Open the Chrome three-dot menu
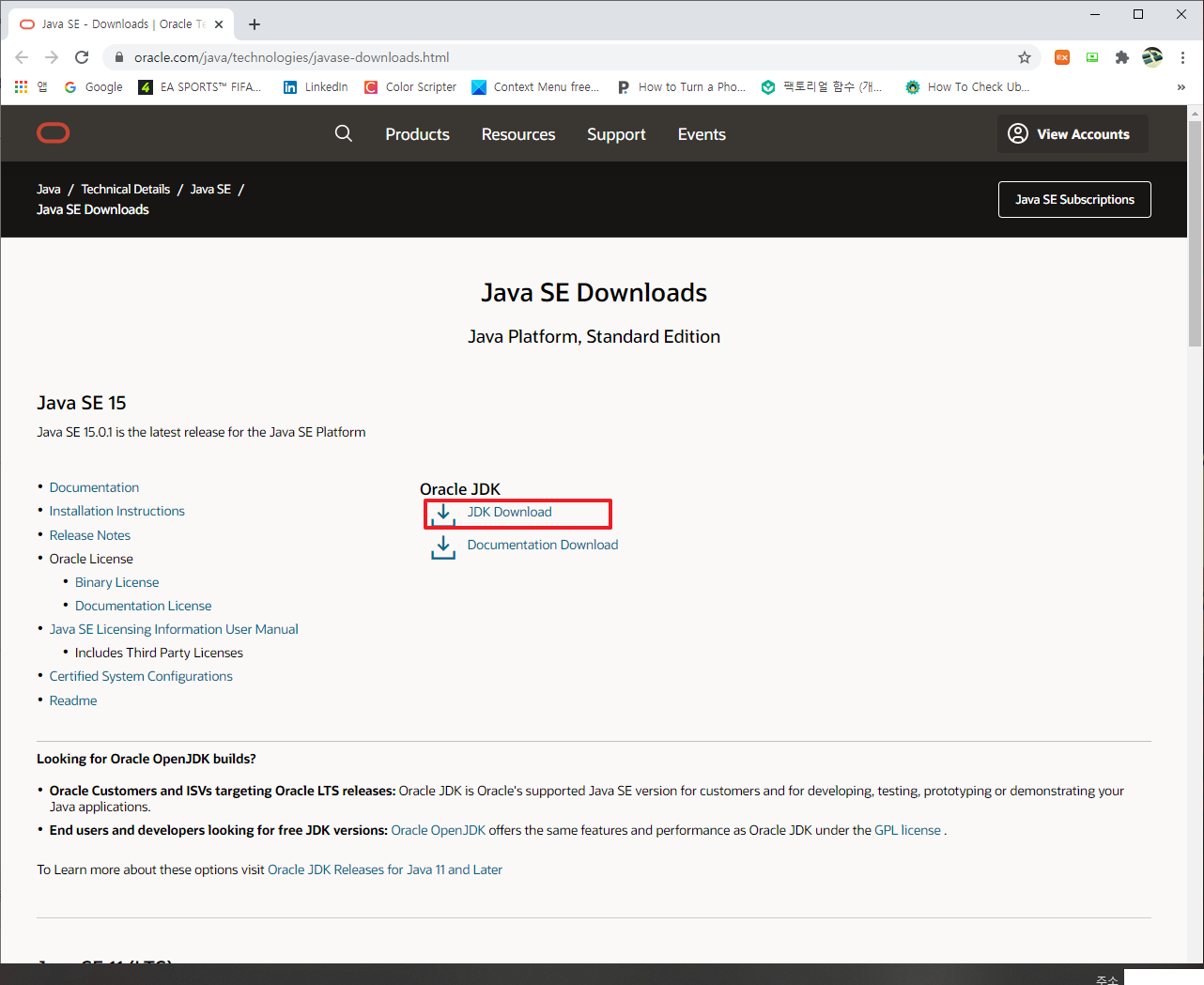 [1183, 57]
